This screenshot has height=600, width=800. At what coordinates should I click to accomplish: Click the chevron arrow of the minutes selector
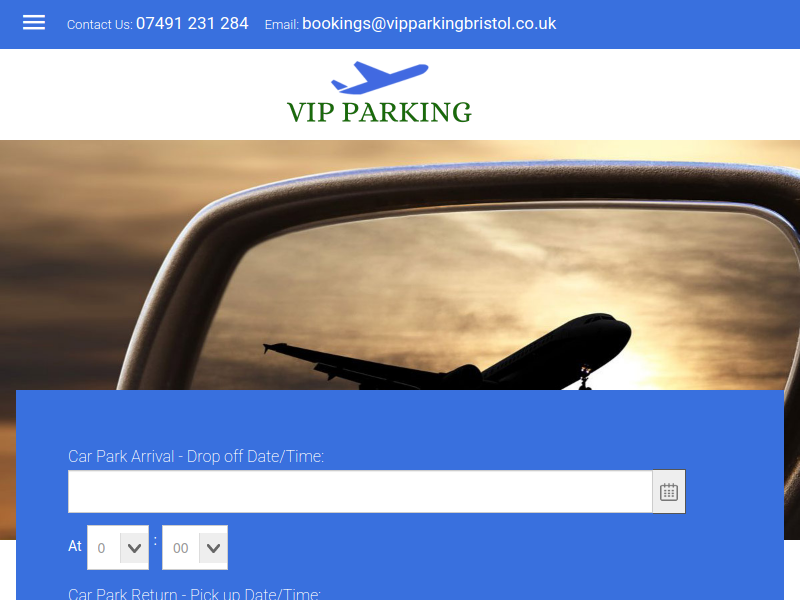tap(213, 548)
